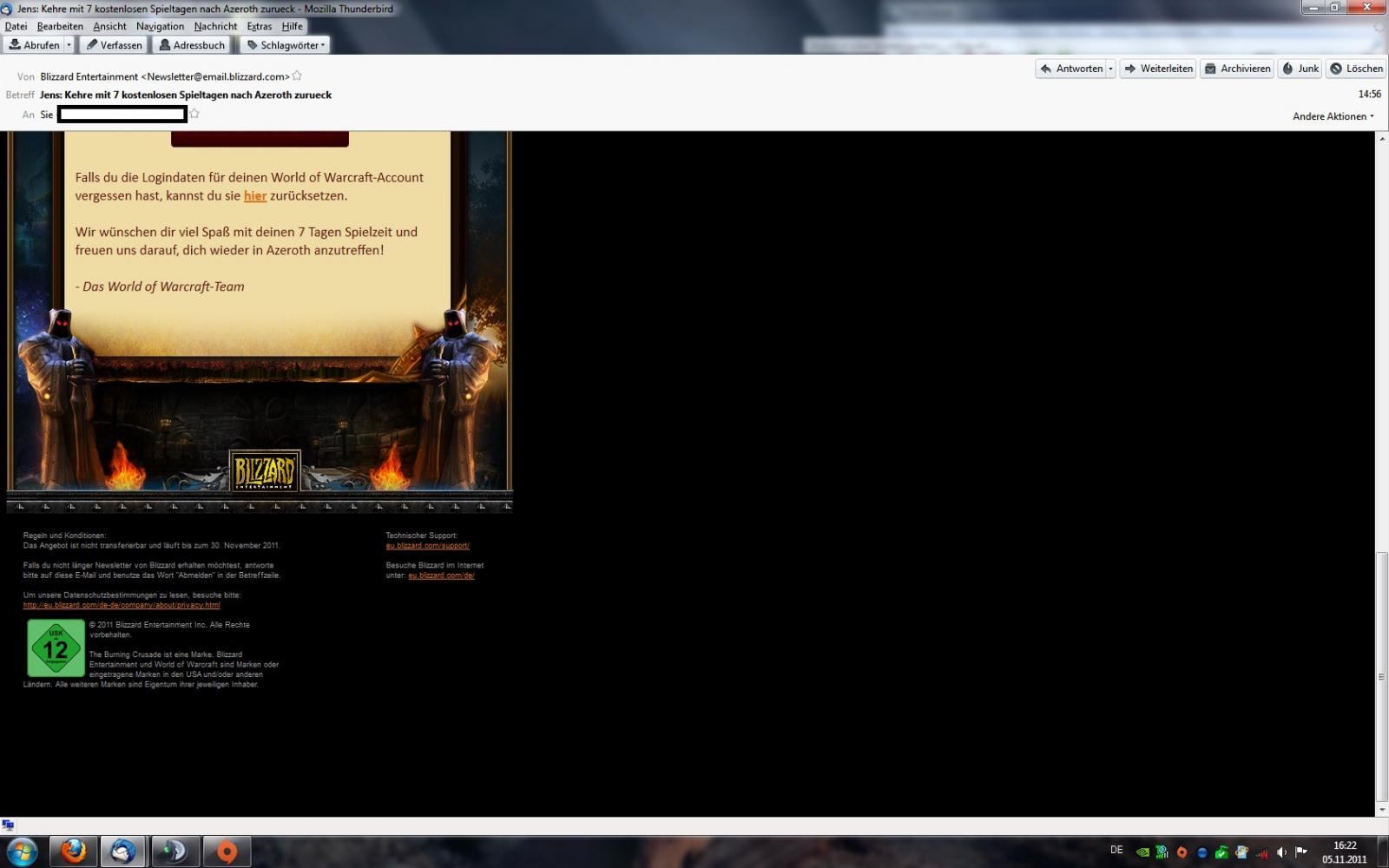Click the Abrufen get-mail button
Viewport: 1389px width, 868px height.
[x=34, y=45]
